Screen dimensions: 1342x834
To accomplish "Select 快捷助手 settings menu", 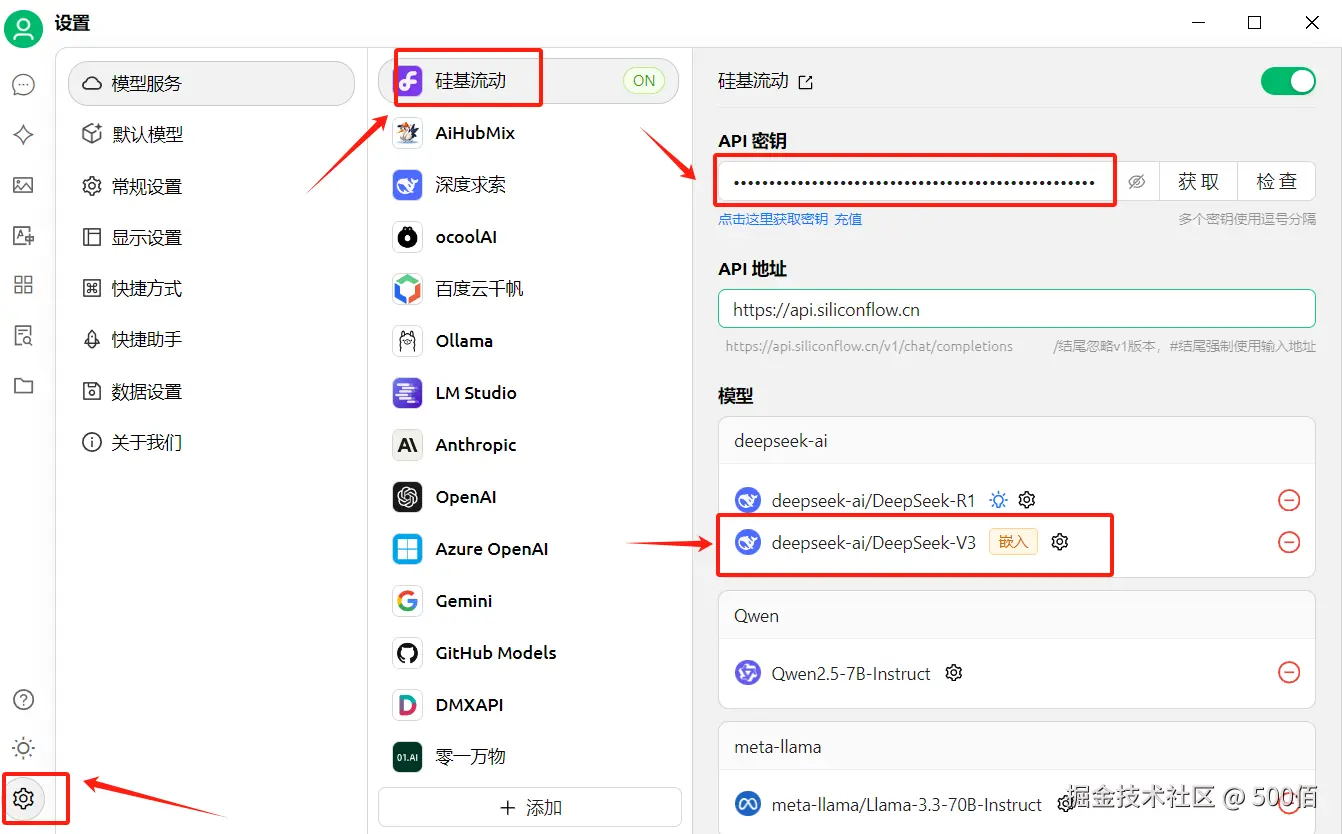I will [211, 339].
